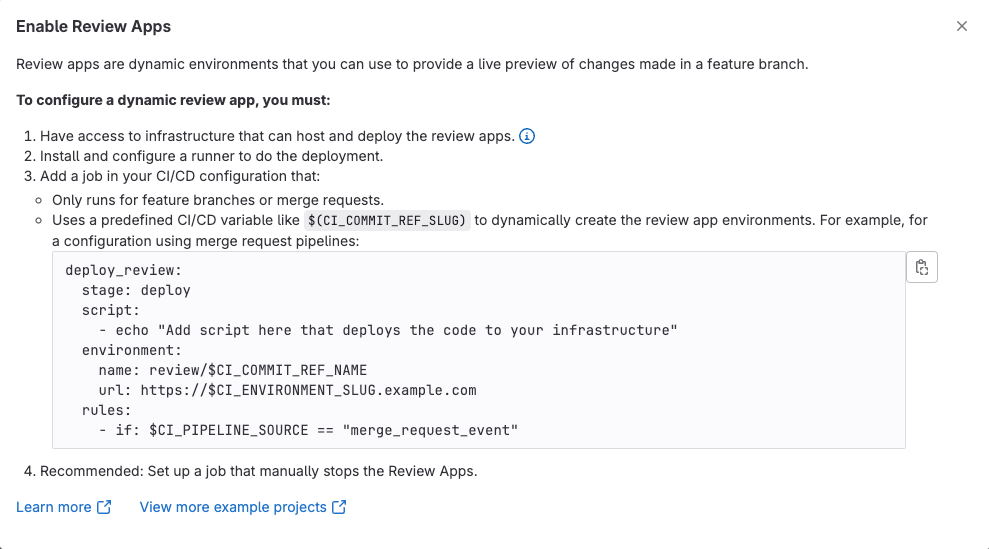This screenshot has height=549, width=989.
Task: Click external-link icon after example projects
Action: tap(339, 507)
